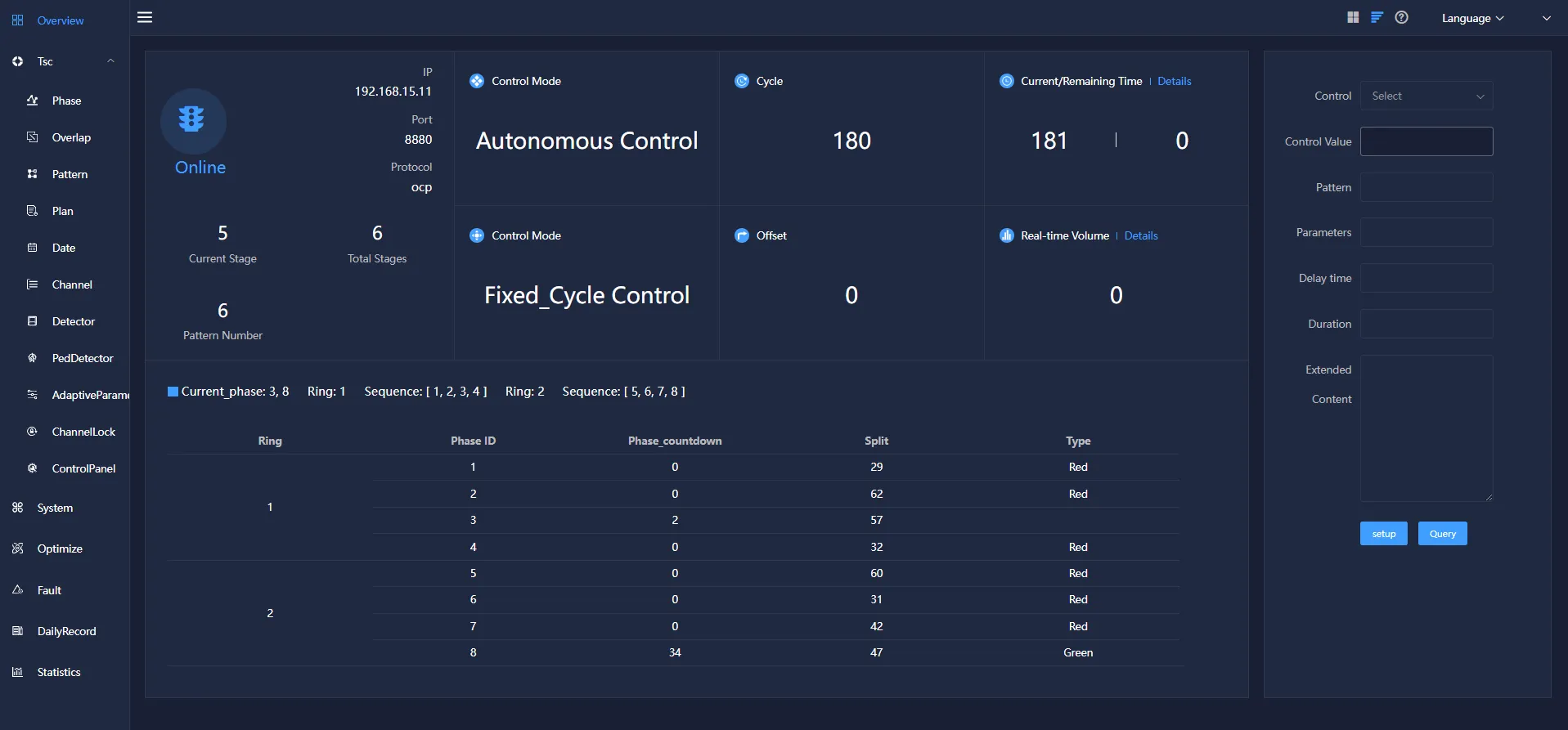Open the Language dropdown

1472,18
